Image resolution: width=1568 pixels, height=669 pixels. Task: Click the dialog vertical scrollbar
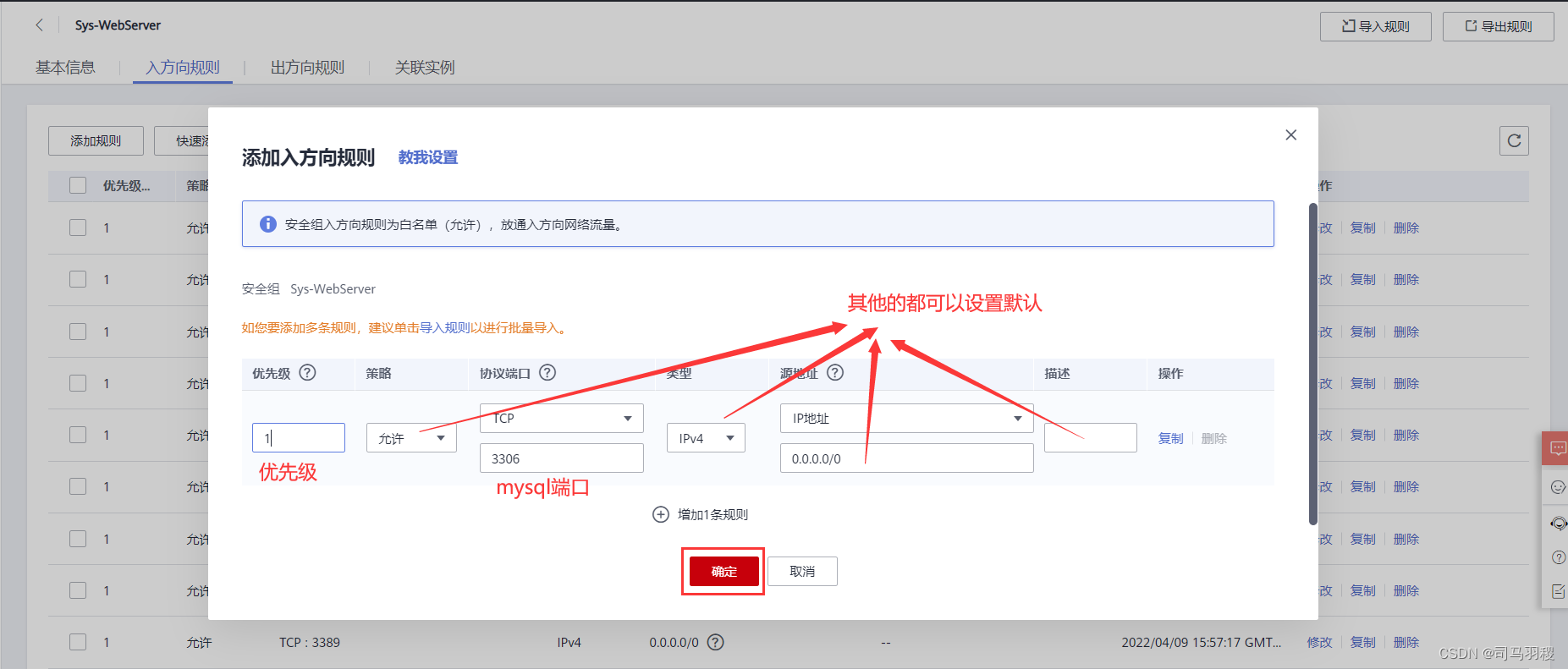point(1312,364)
